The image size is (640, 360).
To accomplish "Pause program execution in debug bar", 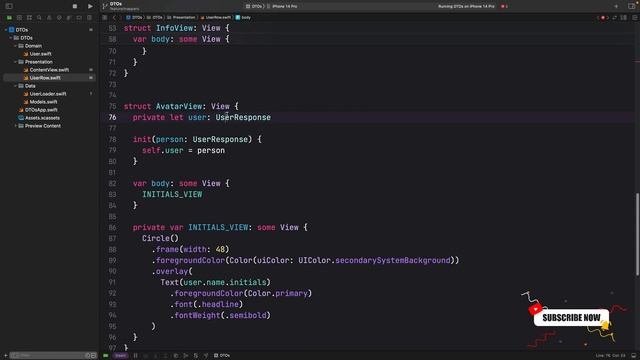I will point(136,356).
